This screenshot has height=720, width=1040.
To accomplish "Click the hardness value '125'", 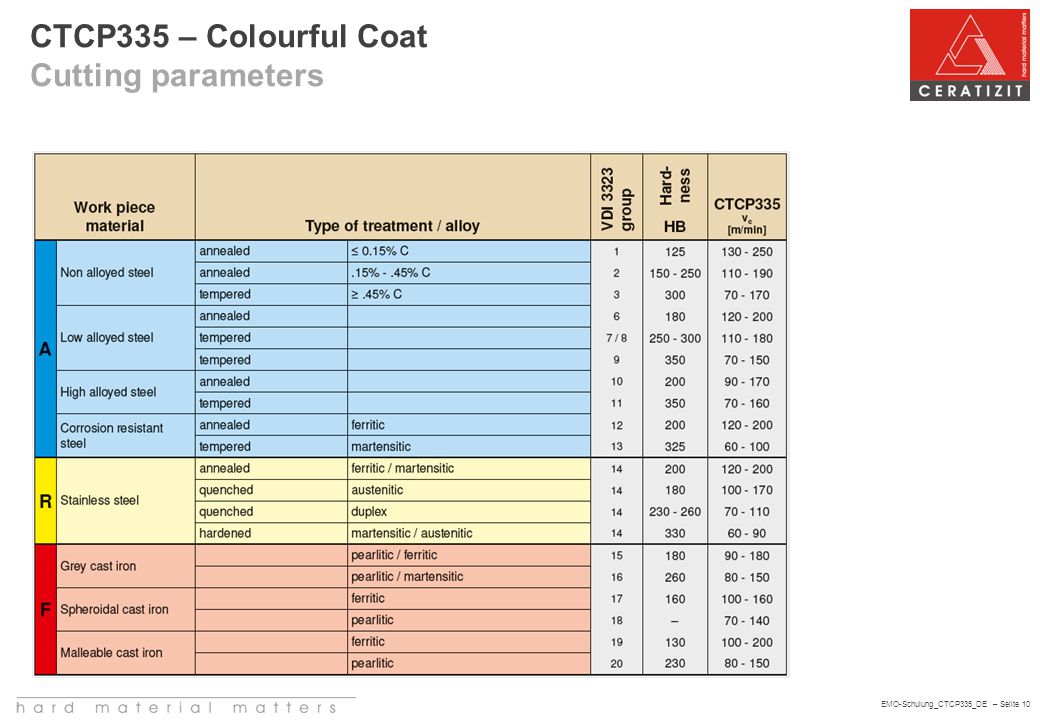I will [675, 252].
